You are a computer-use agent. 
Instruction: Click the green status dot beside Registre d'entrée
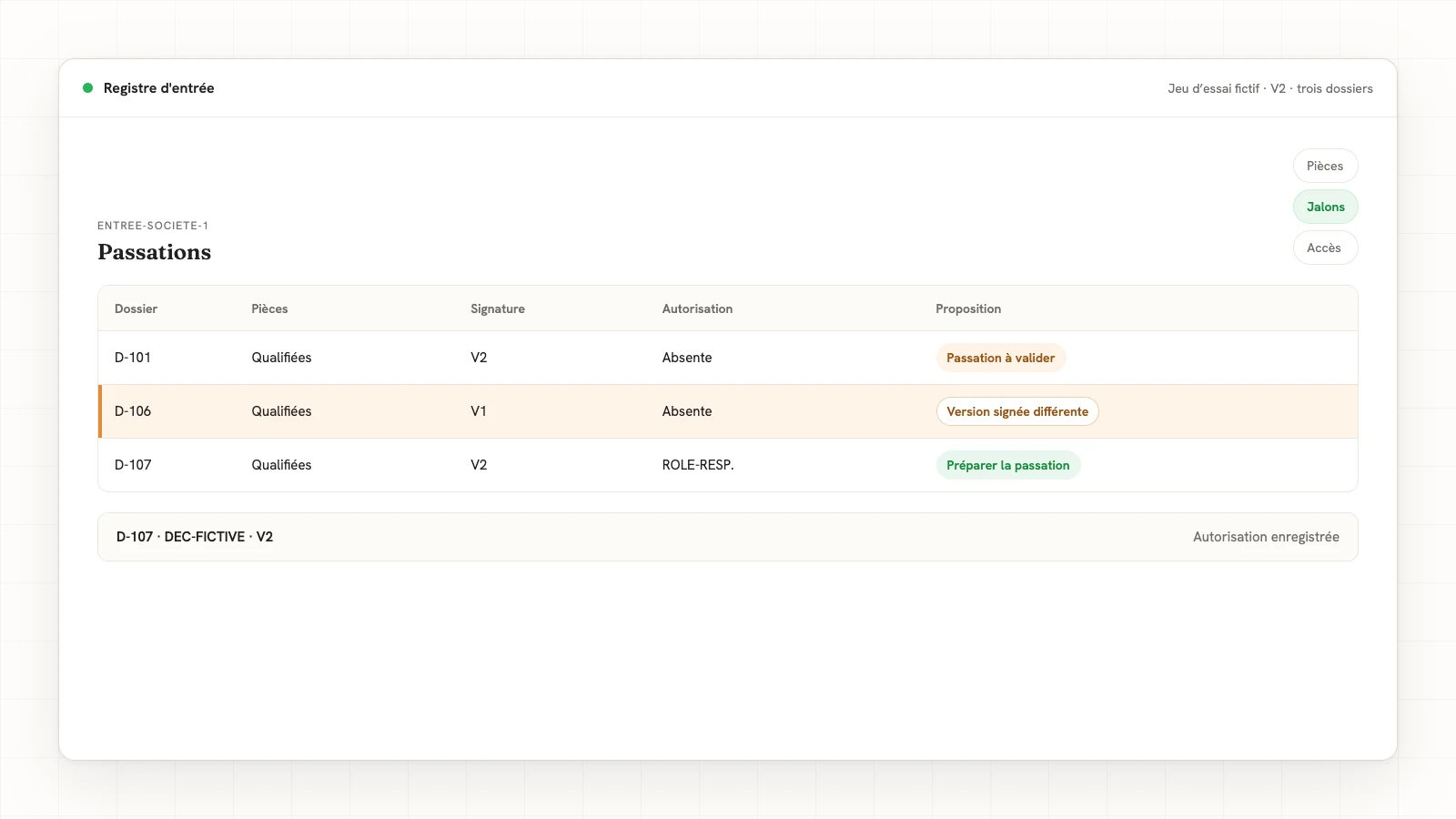[x=88, y=88]
